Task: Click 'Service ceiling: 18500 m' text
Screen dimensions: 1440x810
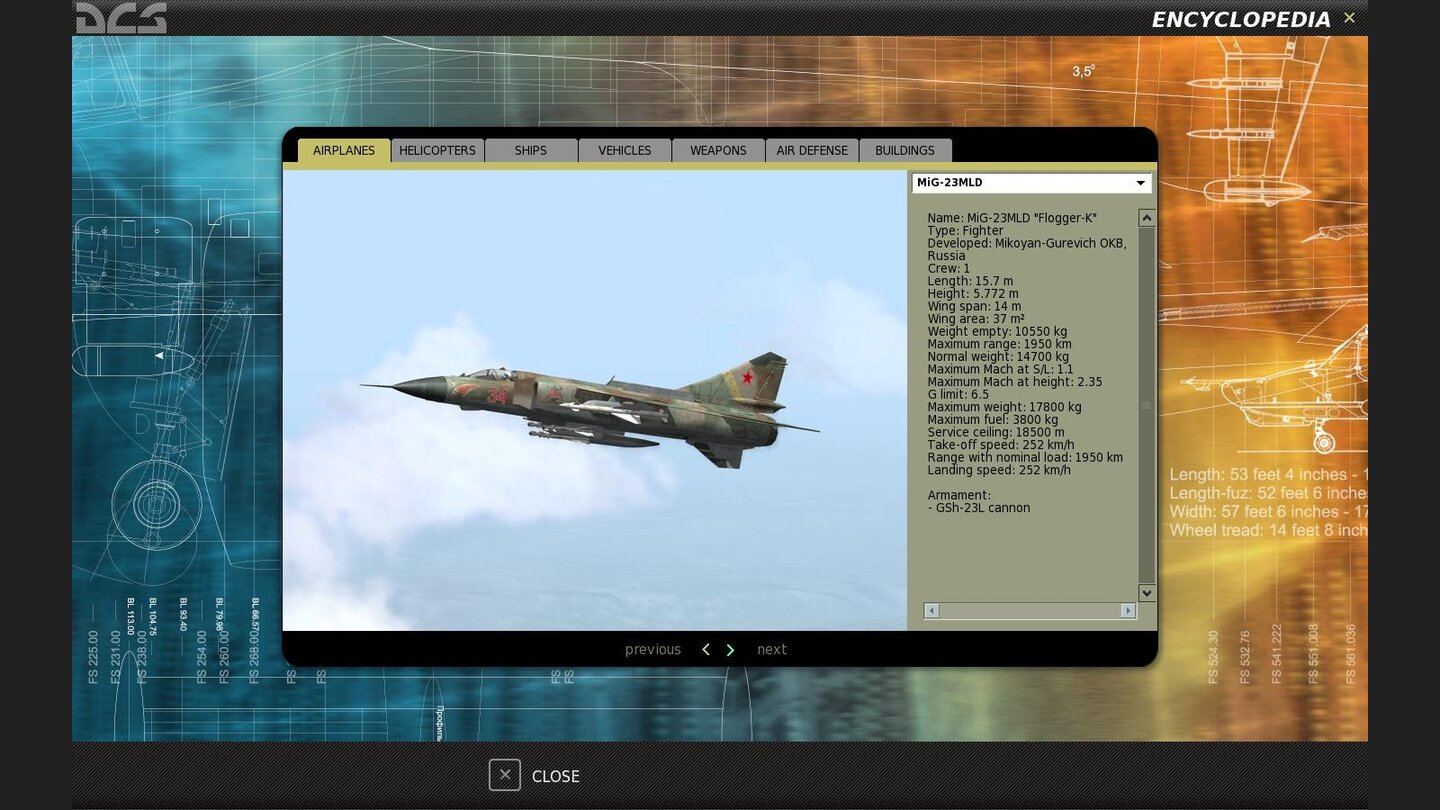Action: point(996,432)
